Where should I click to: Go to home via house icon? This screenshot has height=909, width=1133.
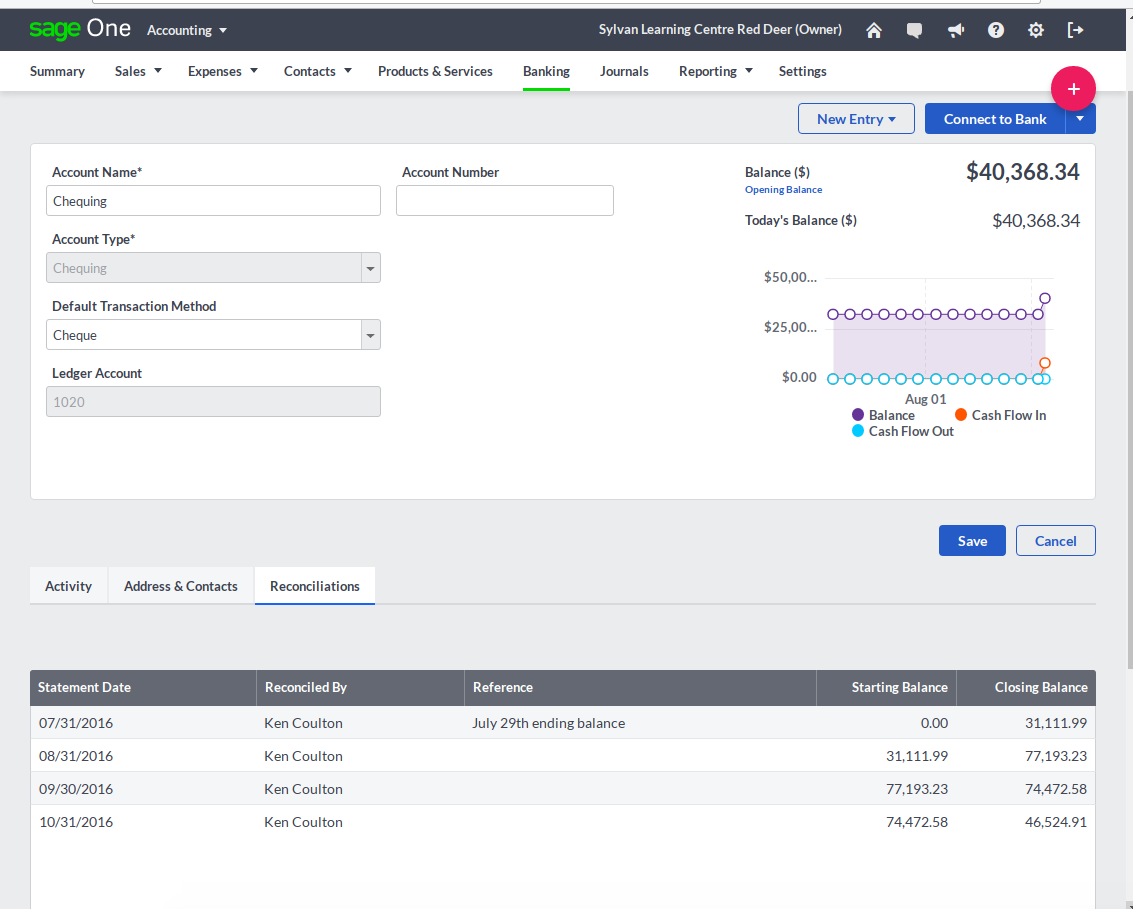pos(874,30)
